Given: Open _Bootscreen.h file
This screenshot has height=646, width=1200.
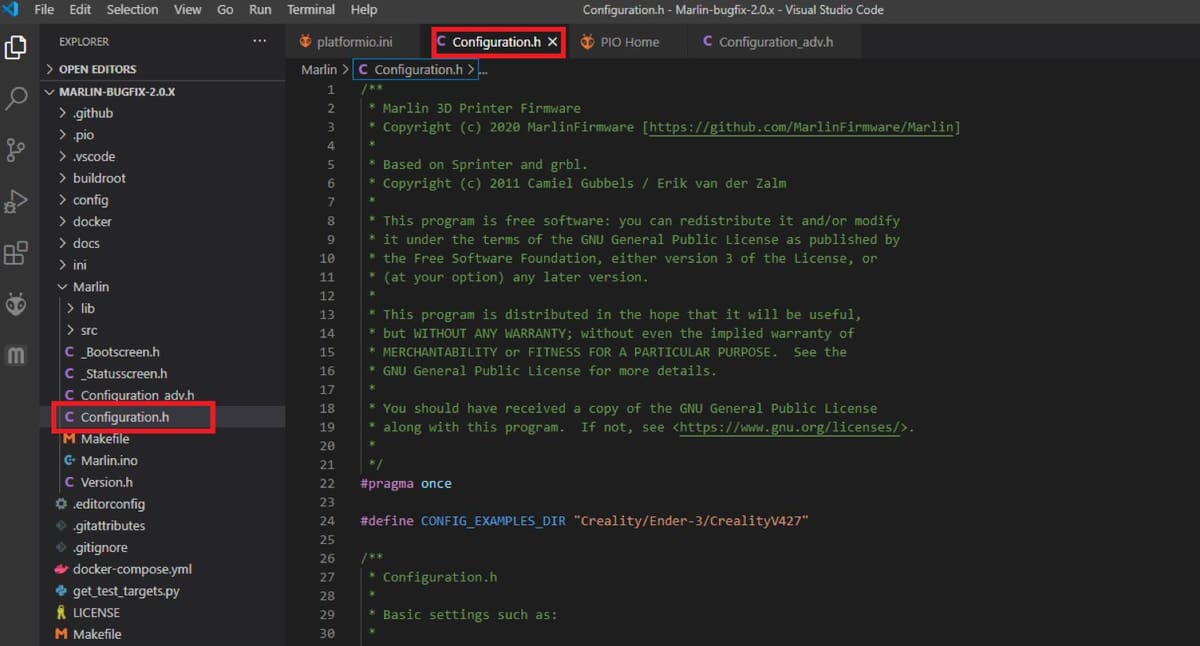Looking at the screenshot, I should (120, 352).
